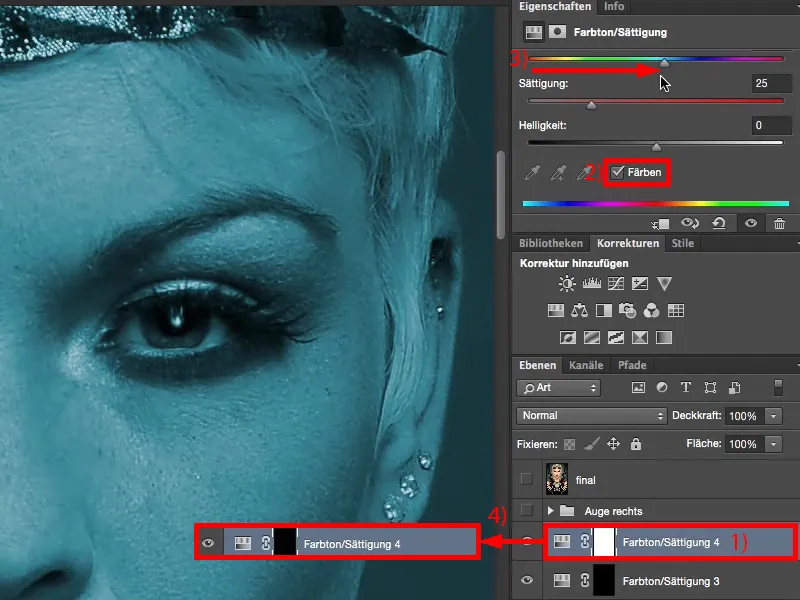Reset adjustment to defaults (curved arrow icon)
Viewport: 800px width, 600px height.
point(719,223)
